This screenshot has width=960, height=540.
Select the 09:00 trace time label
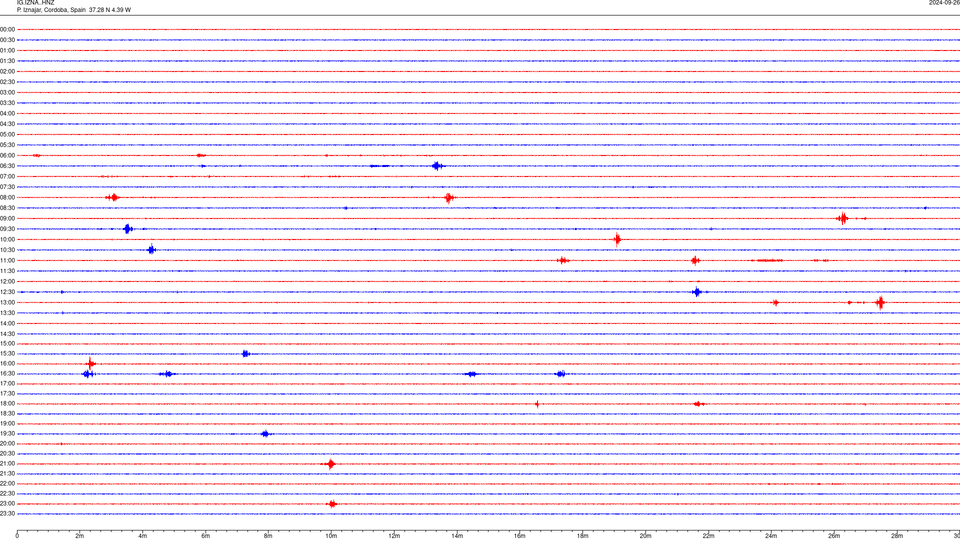pos(7,219)
